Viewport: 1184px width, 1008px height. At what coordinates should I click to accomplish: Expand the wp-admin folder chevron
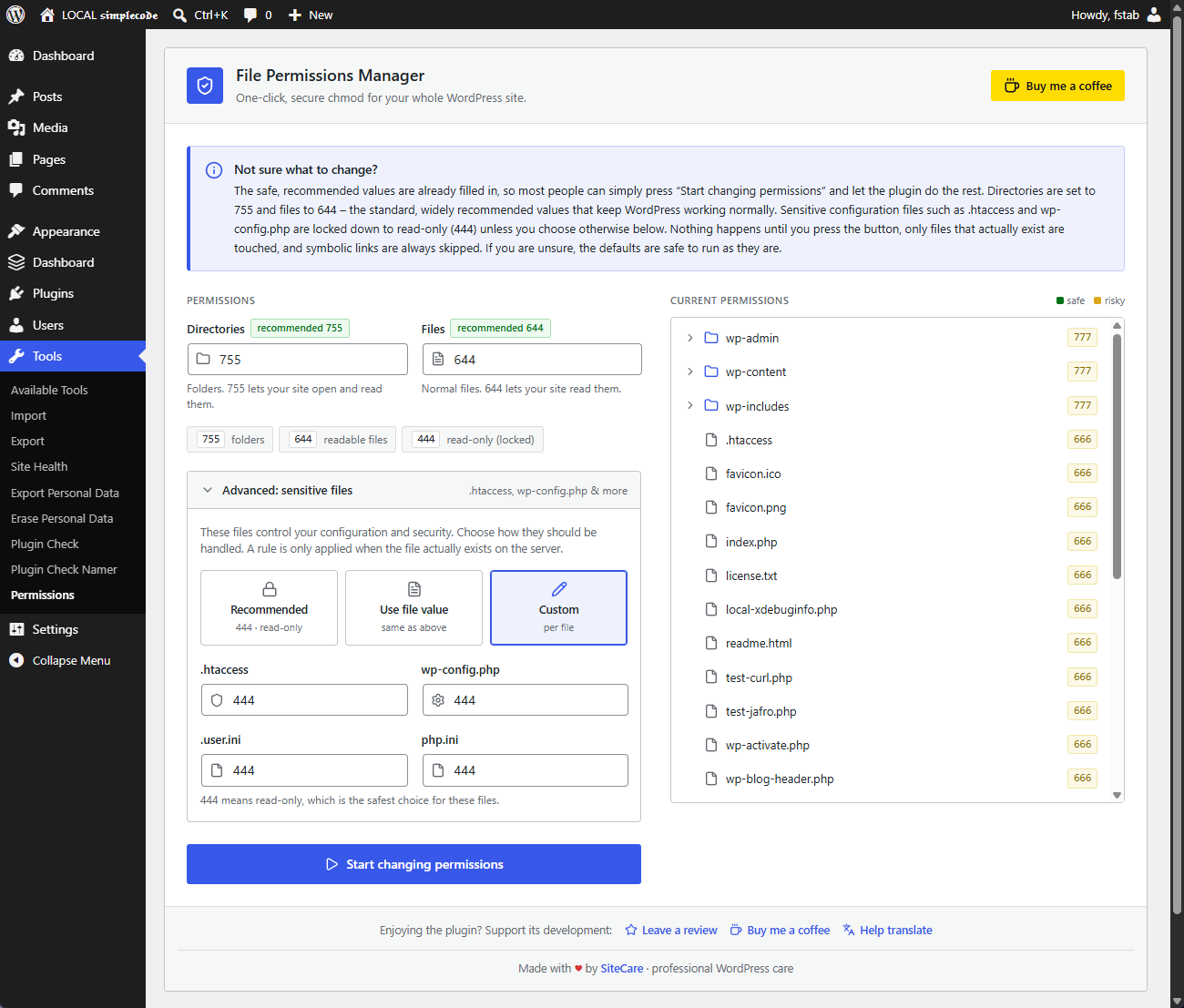(x=689, y=338)
